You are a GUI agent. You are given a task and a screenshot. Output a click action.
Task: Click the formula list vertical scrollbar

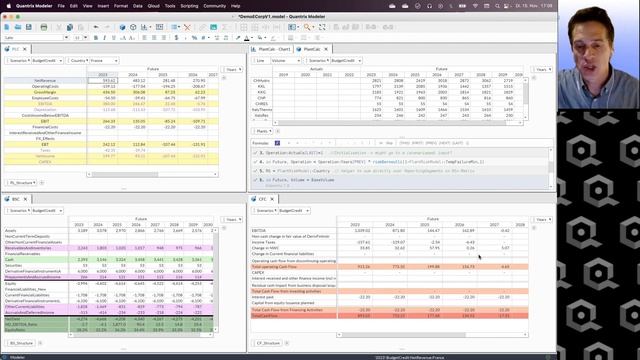click(551, 168)
